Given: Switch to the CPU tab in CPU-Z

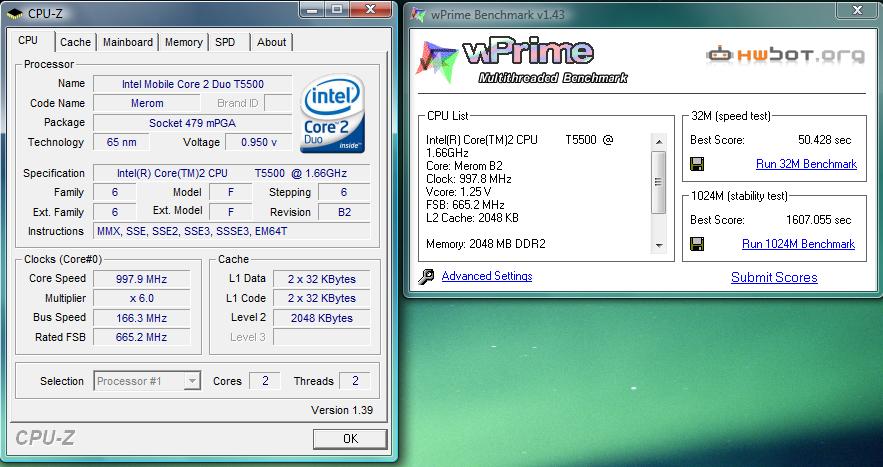Looking at the screenshot, I should 28,41.
